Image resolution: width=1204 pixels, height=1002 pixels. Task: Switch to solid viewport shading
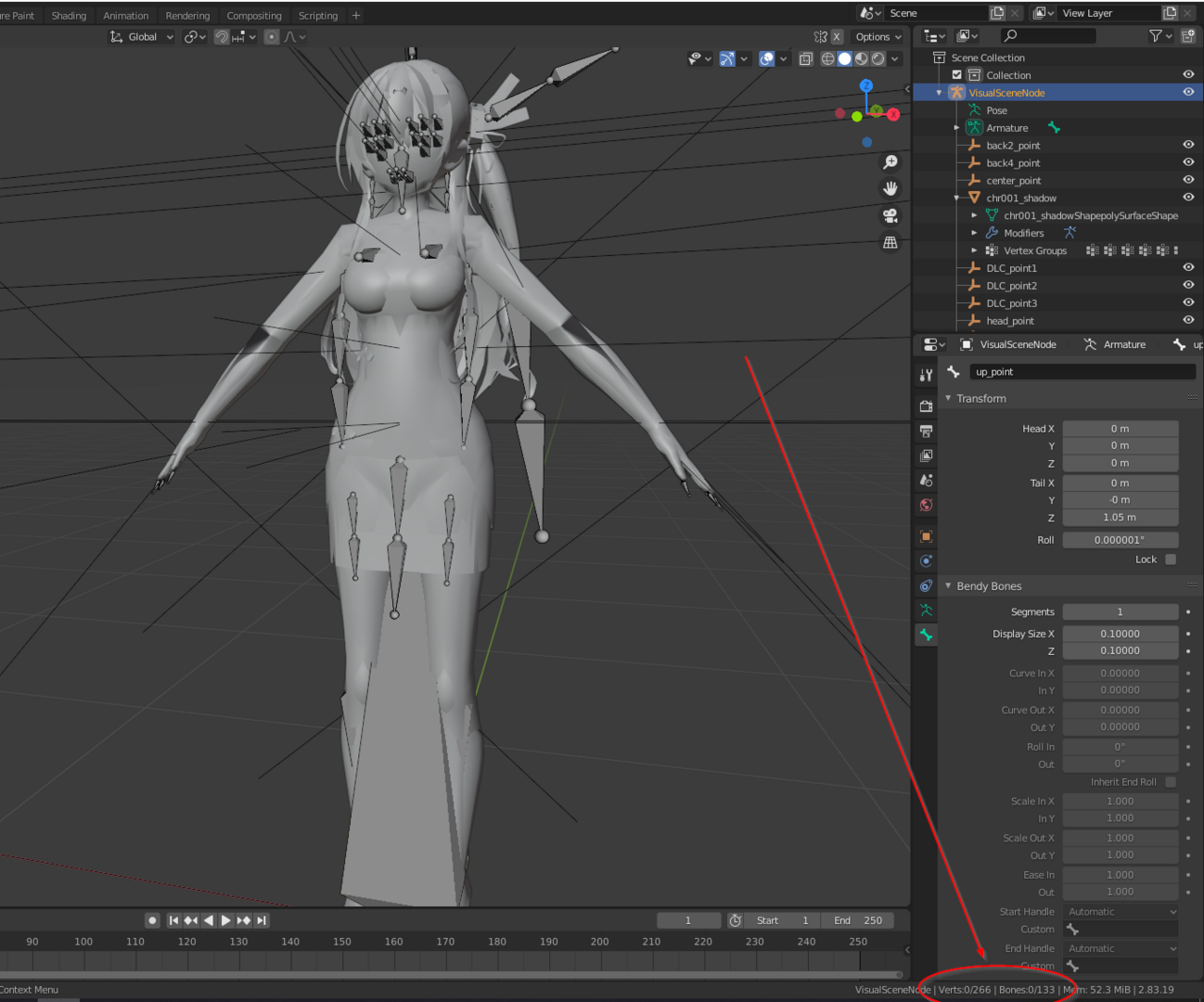coord(844,58)
